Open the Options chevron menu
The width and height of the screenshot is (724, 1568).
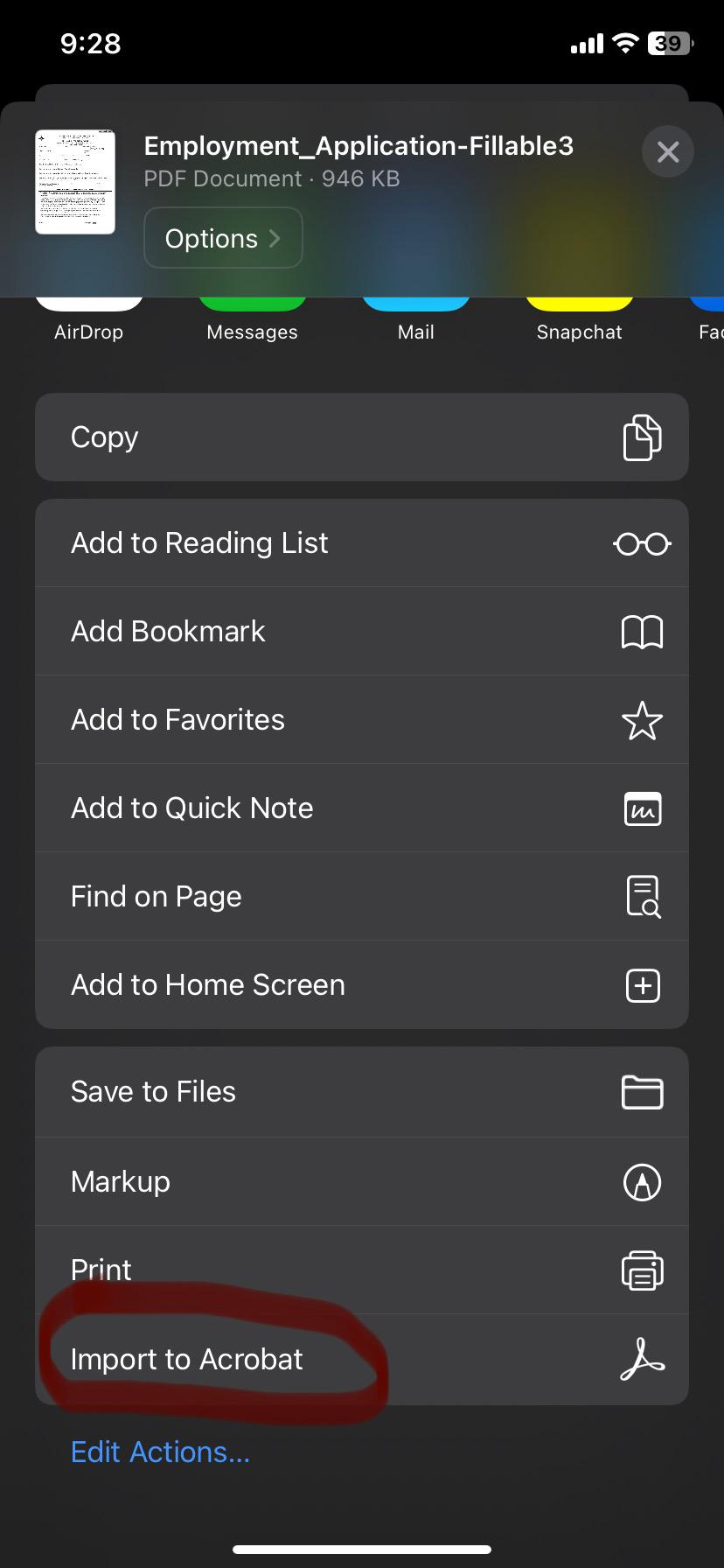point(223,238)
